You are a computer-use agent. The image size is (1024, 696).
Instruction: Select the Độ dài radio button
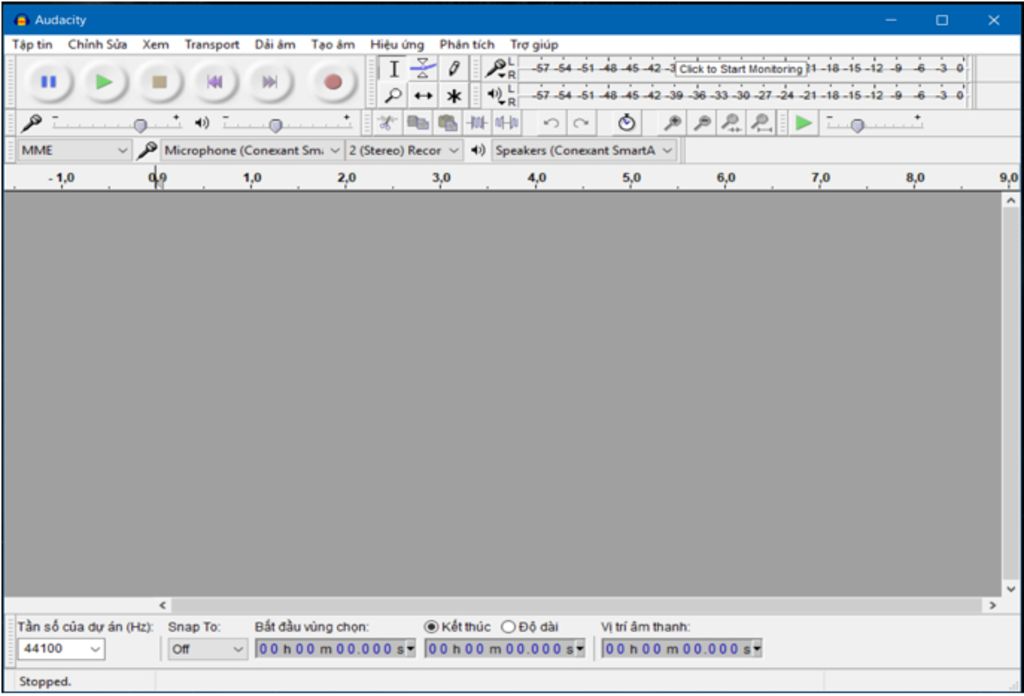(508, 627)
